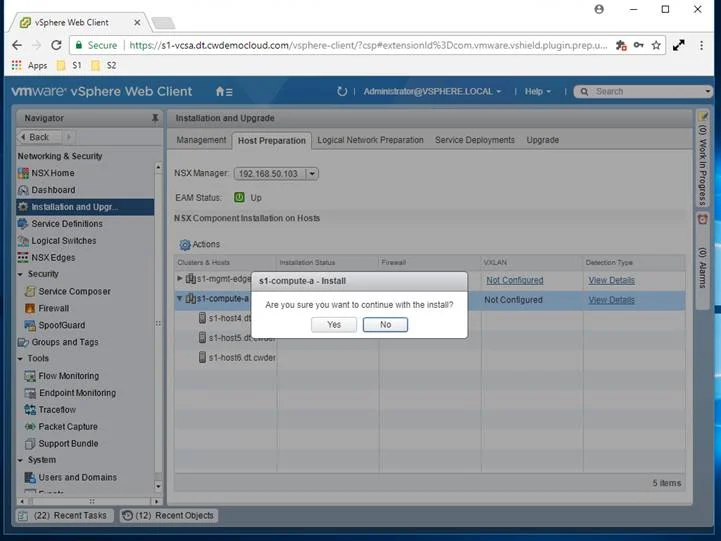This screenshot has width=721, height=541.
Task: Collapse the Security section in navigator
Action: 20,274
